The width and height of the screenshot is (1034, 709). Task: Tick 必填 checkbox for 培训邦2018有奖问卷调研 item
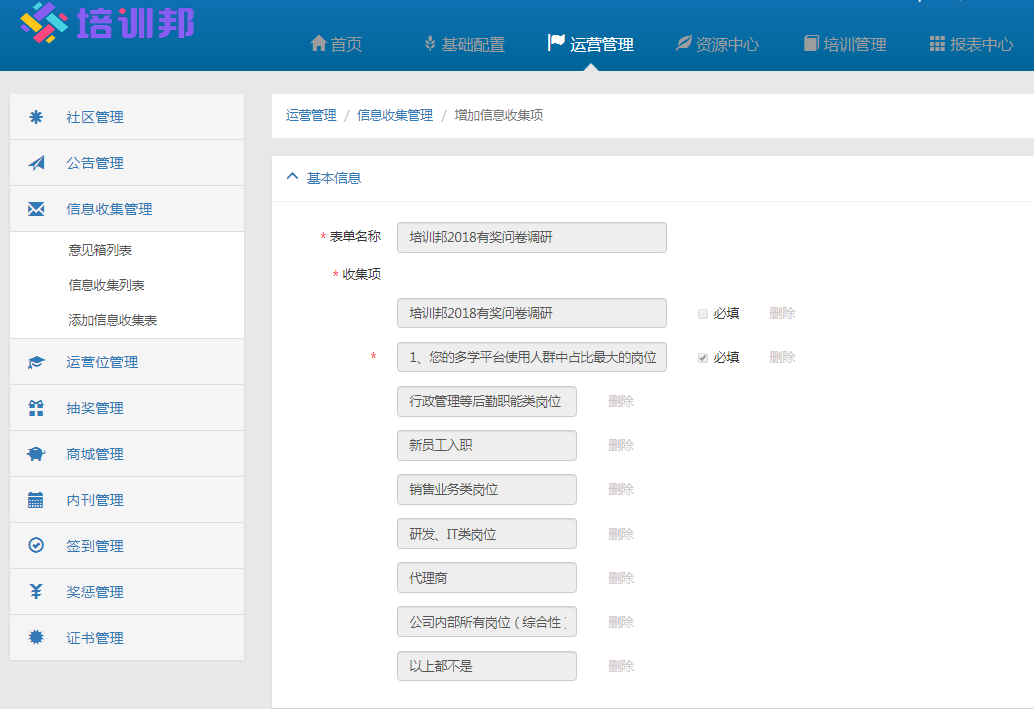coord(703,314)
